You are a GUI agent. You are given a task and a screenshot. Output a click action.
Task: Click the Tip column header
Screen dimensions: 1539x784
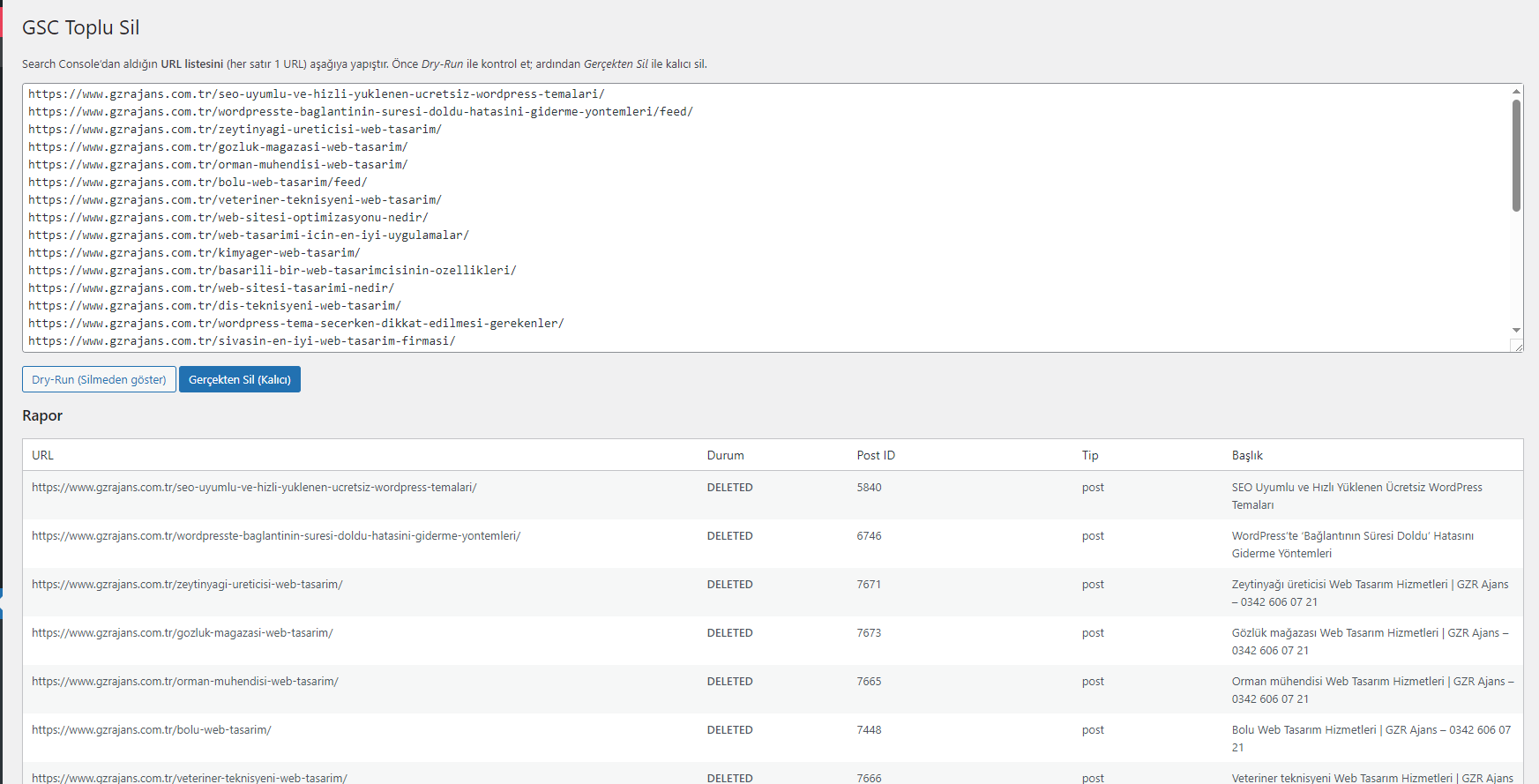click(x=1090, y=455)
